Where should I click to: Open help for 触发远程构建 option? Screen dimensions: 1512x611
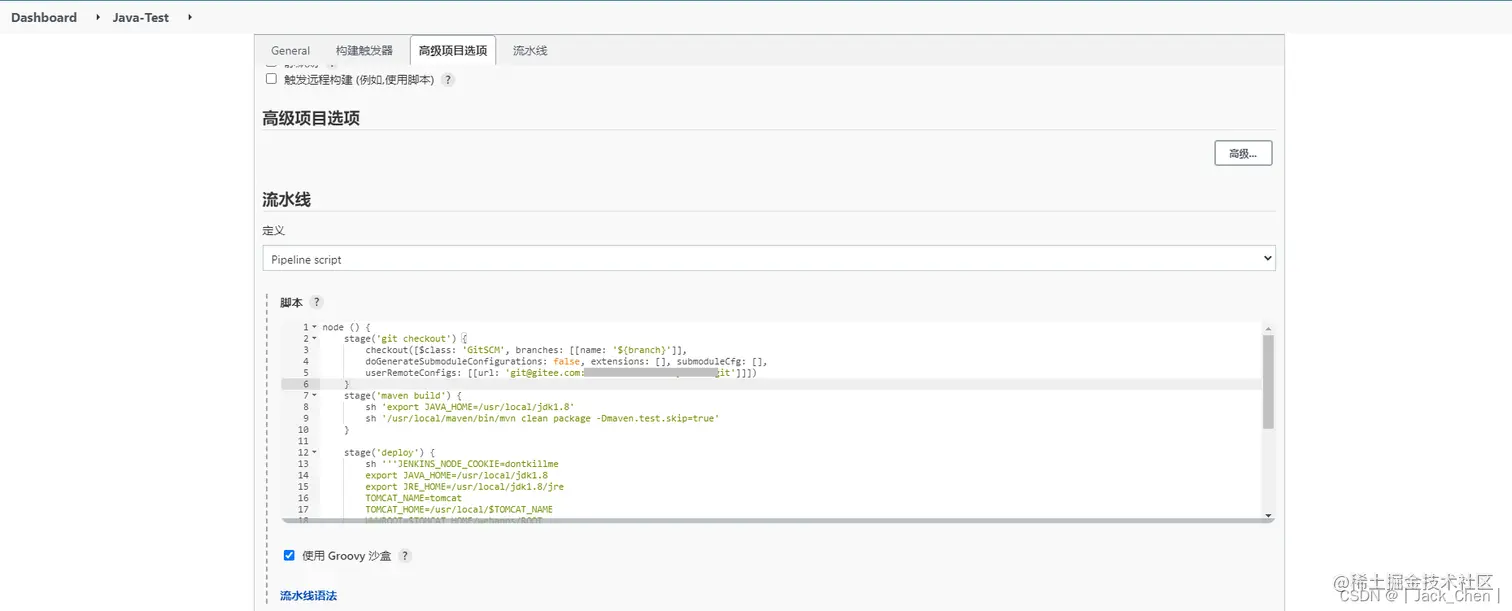pos(448,79)
